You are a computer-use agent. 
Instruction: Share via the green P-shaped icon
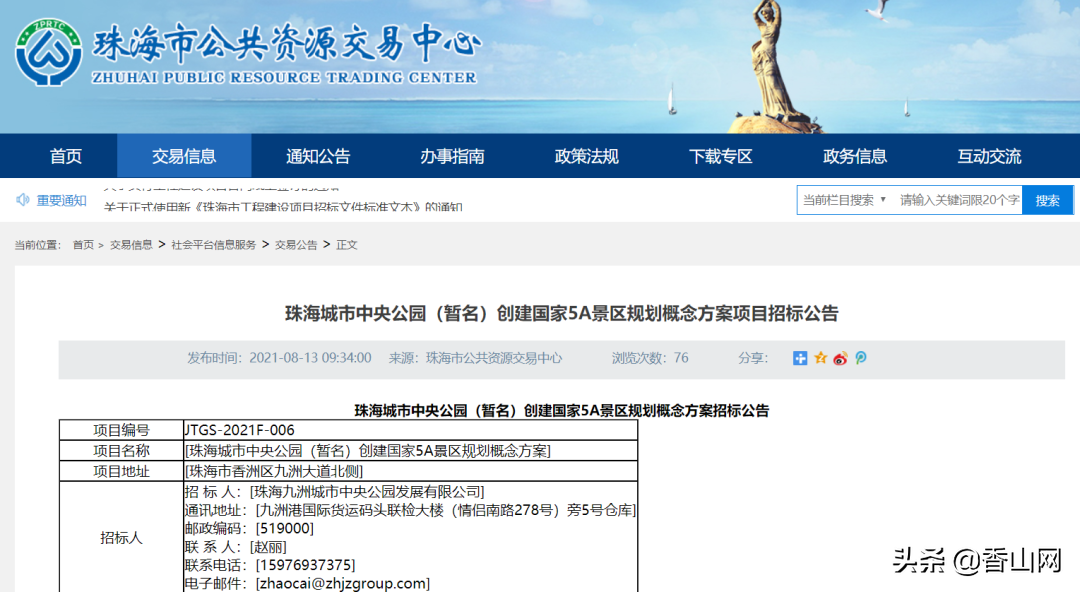click(x=861, y=358)
